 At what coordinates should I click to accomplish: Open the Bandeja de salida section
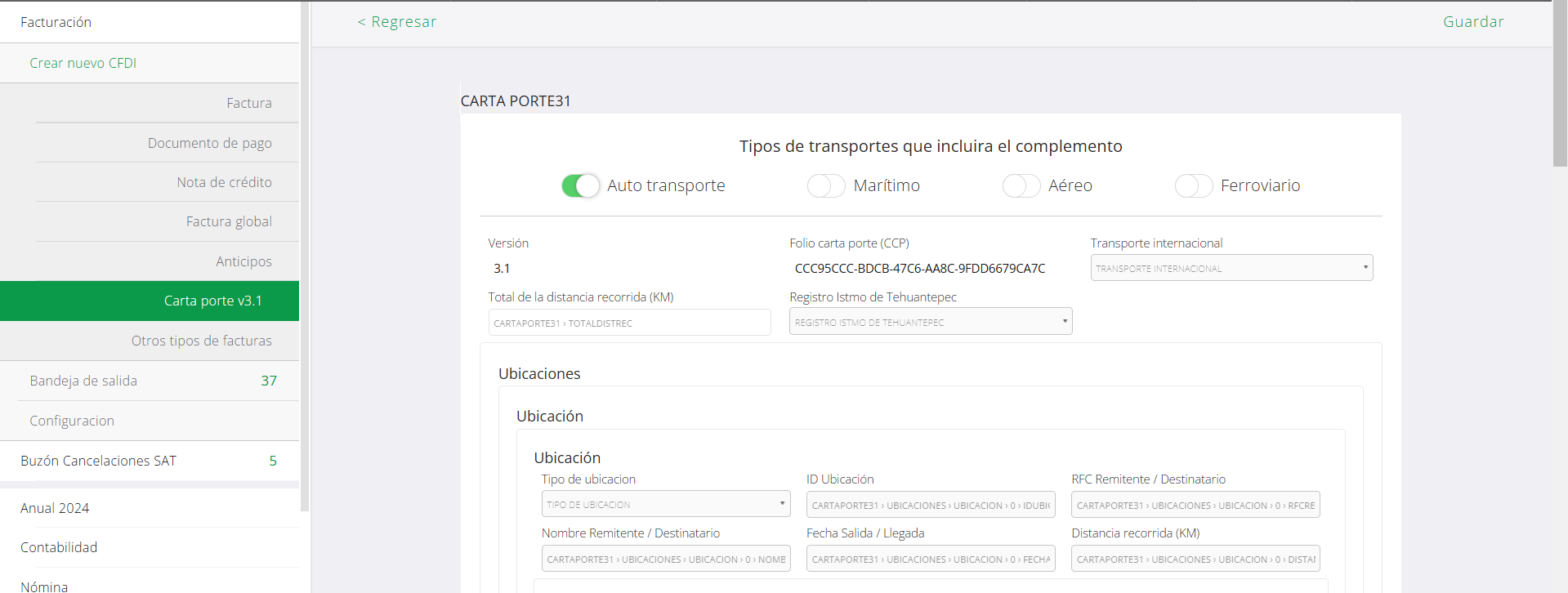[x=83, y=381]
